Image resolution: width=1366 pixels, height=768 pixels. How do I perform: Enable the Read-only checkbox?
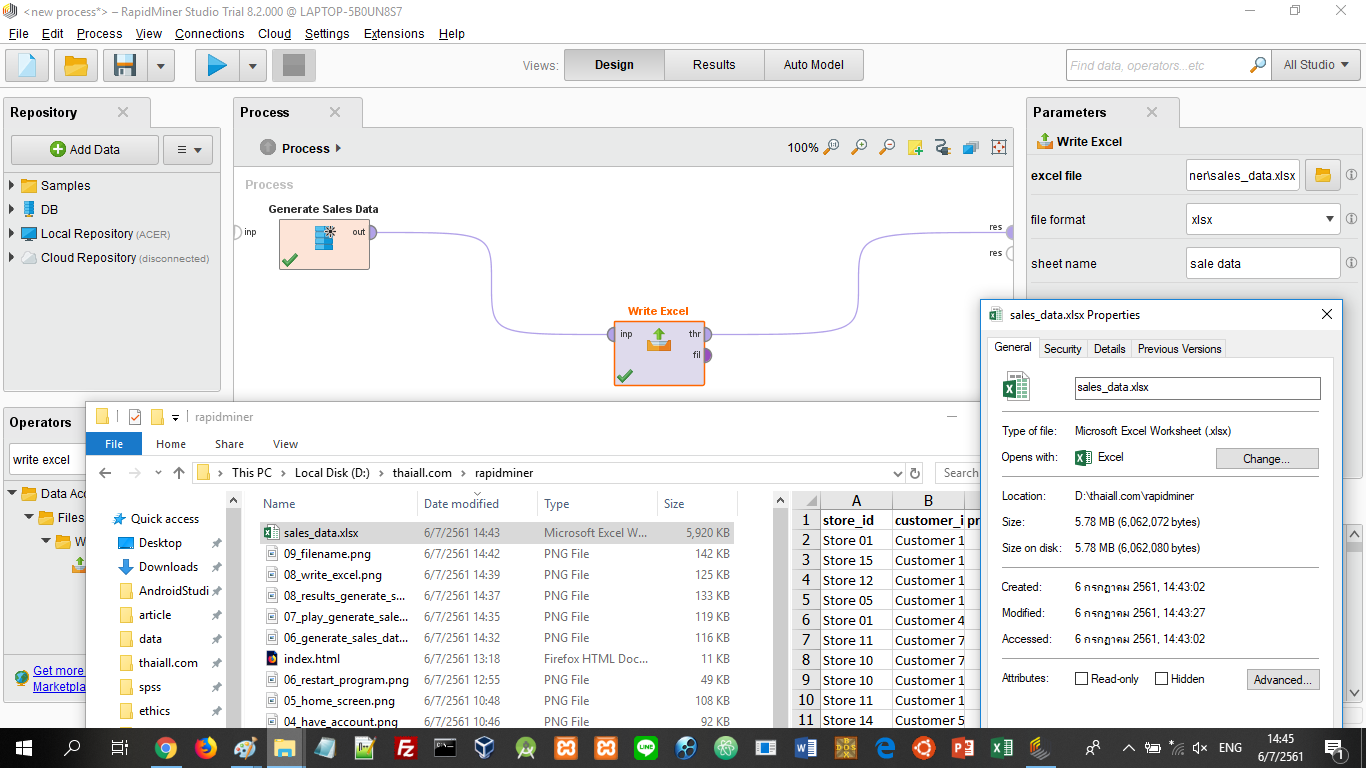pyautogui.click(x=1081, y=679)
